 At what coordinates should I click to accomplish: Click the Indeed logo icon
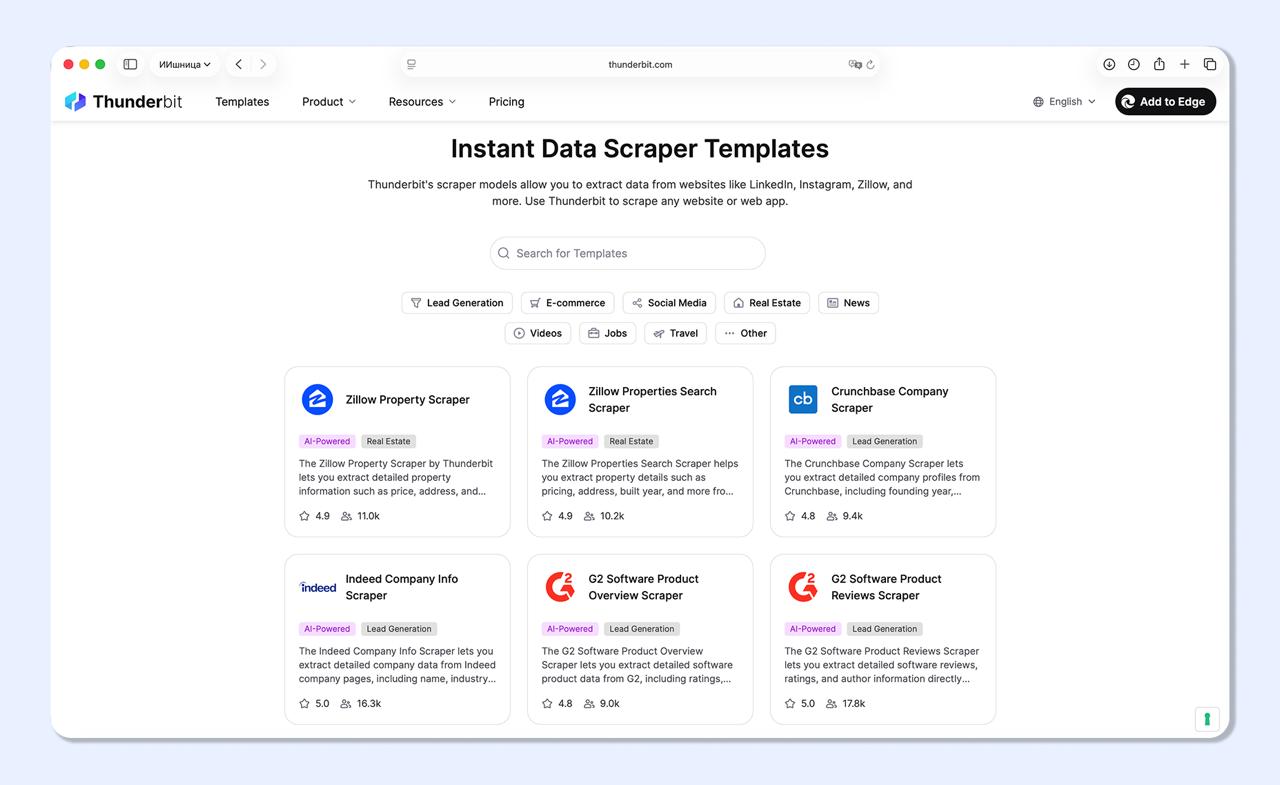pos(318,587)
